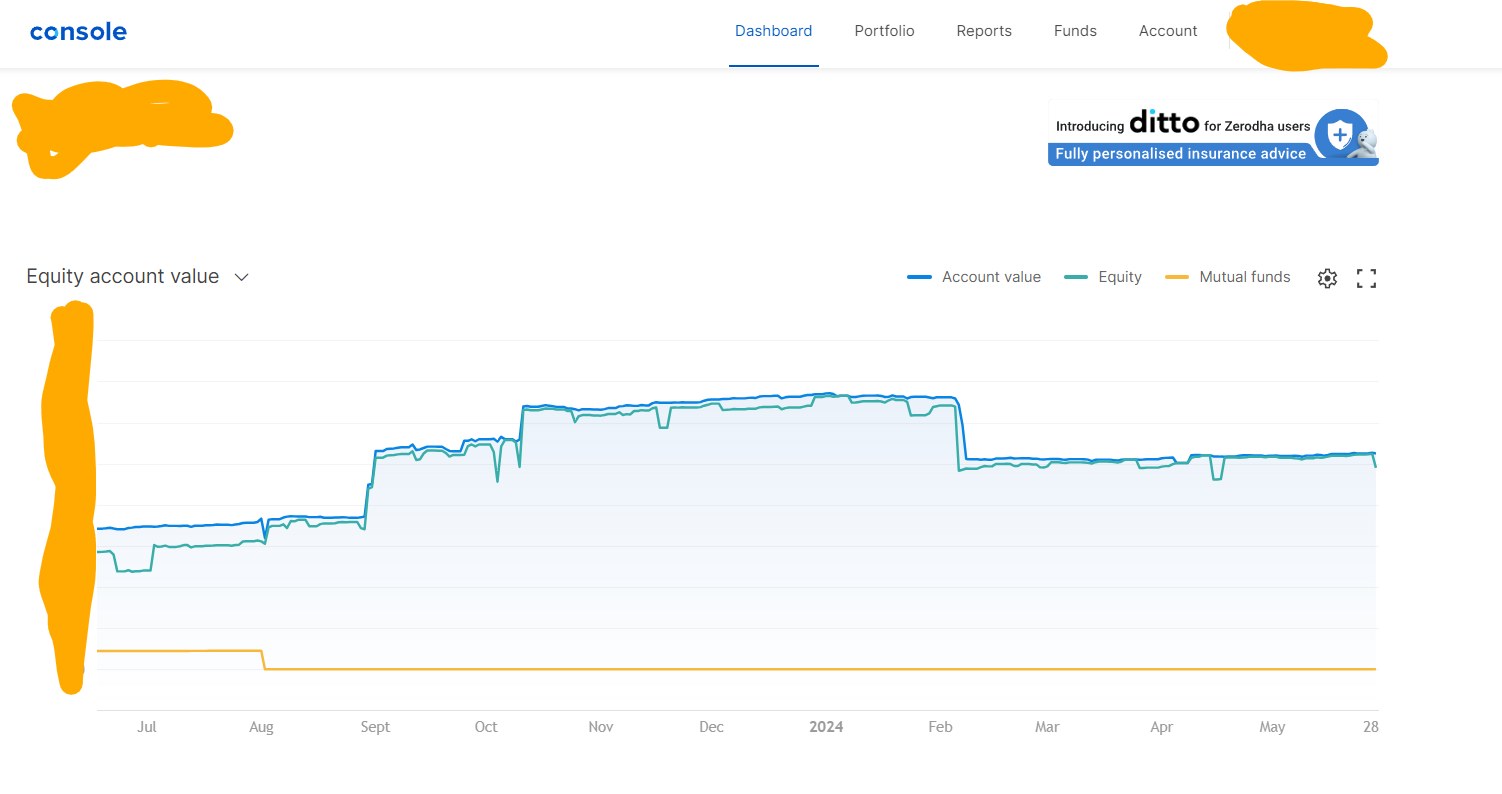Screen dimensions: 1502x794
Task: Switch to the Portfolio tab
Action: (x=884, y=31)
